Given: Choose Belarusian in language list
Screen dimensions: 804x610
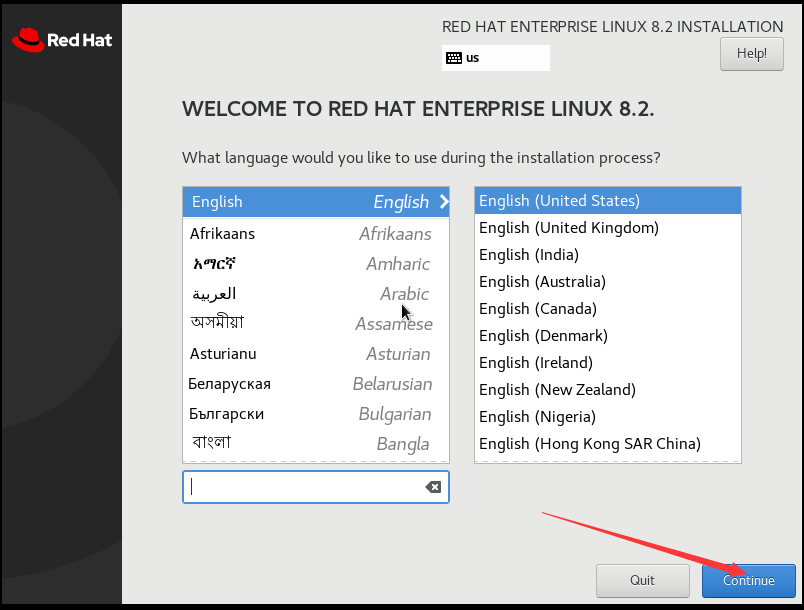Looking at the screenshot, I should tap(316, 384).
